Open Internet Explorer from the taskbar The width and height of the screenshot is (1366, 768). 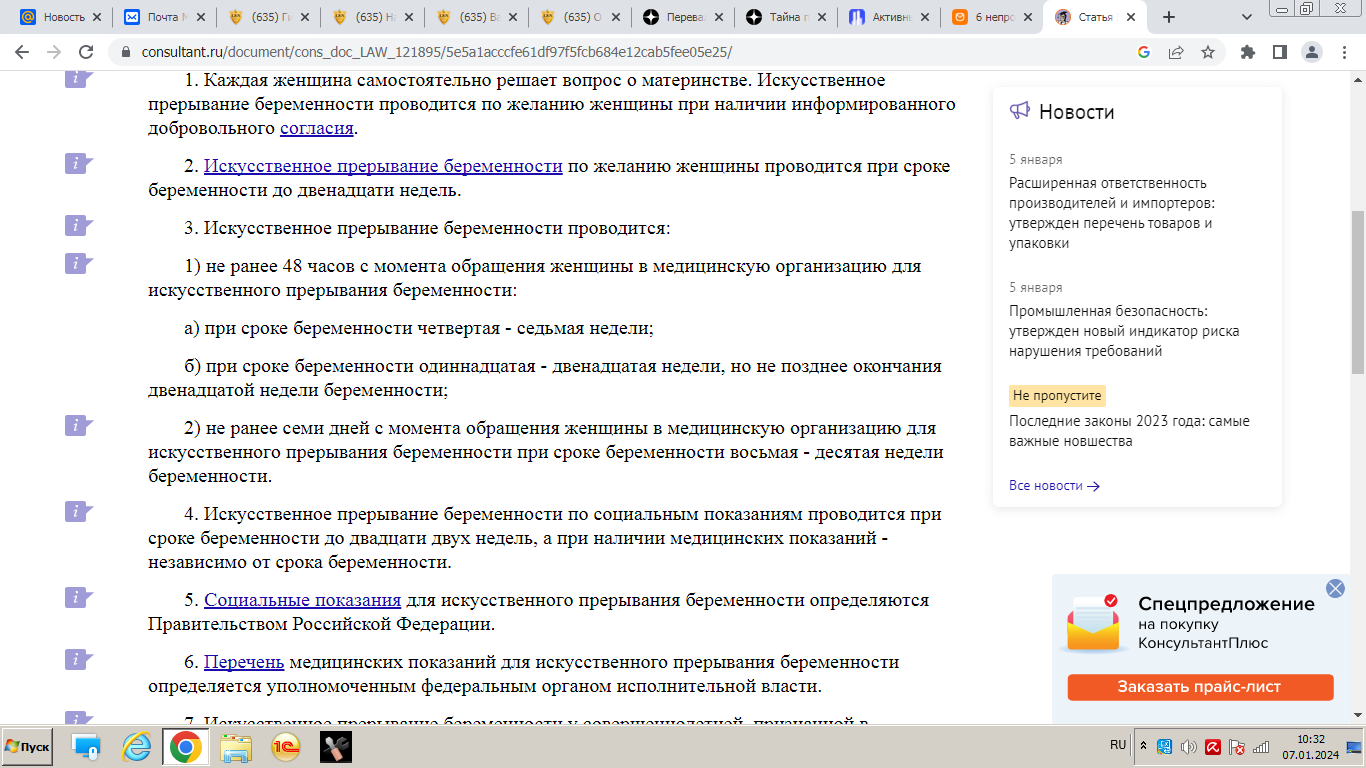[136, 747]
